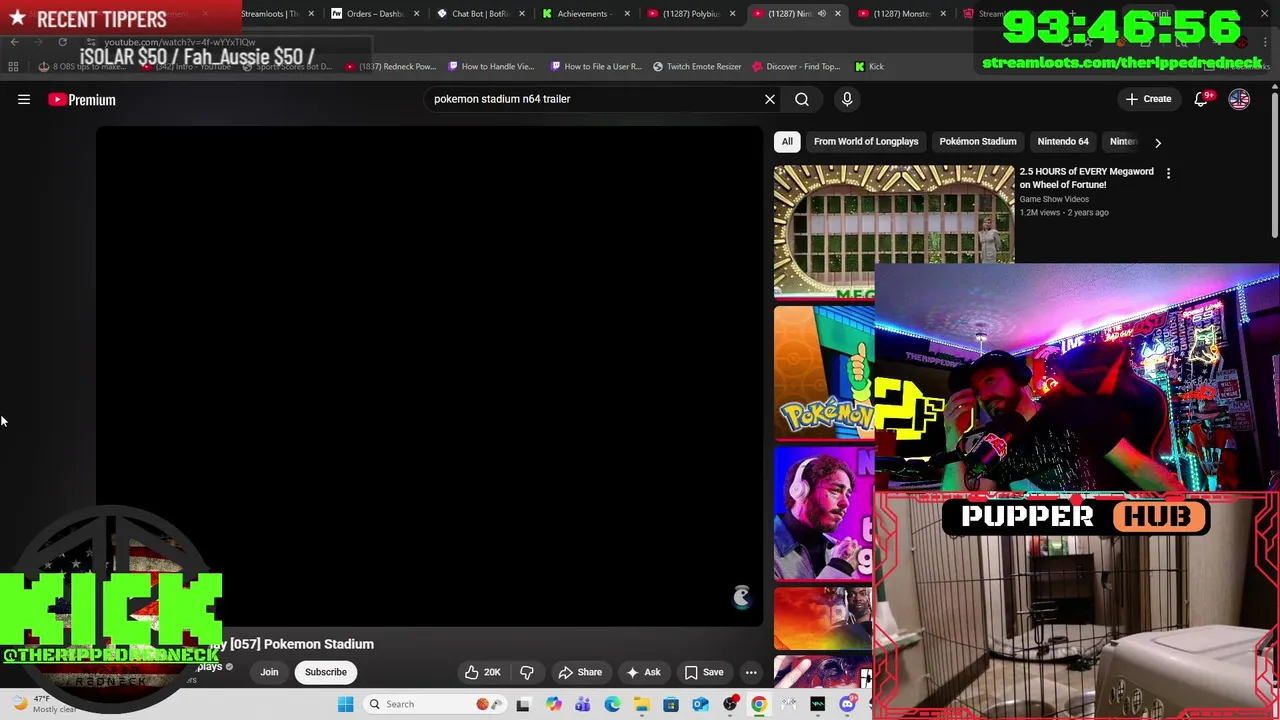Open Microsoft Teams from the taskbar

click(582, 704)
